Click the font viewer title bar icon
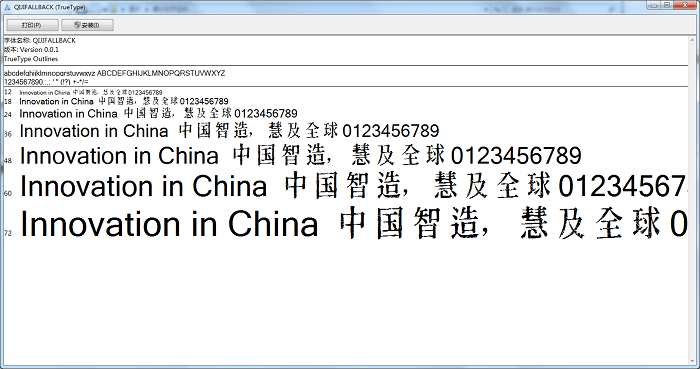The height and width of the screenshot is (369, 700). [x=7, y=7]
